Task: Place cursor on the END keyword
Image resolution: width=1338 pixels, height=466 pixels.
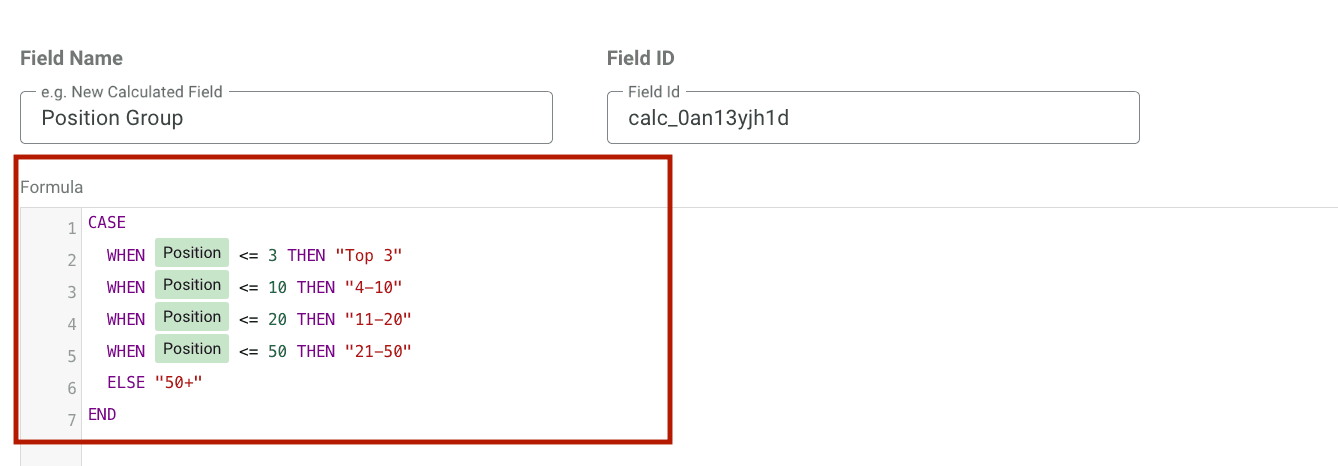Action: (102, 414)
